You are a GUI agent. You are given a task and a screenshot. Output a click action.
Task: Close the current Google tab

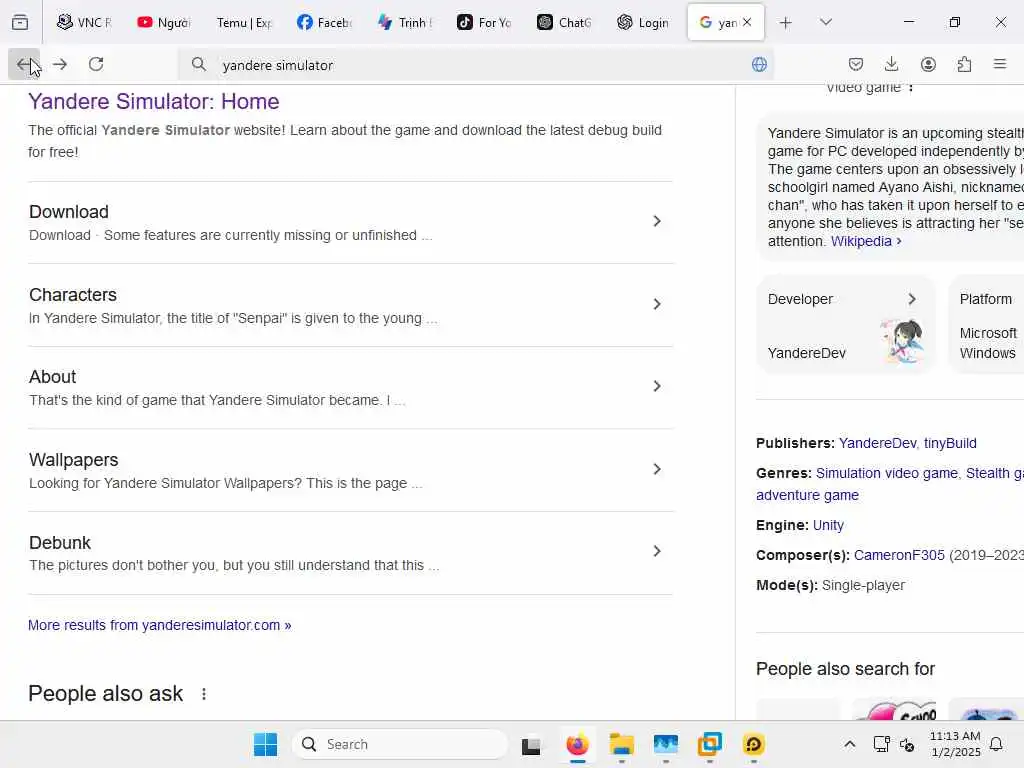(747, 22)
